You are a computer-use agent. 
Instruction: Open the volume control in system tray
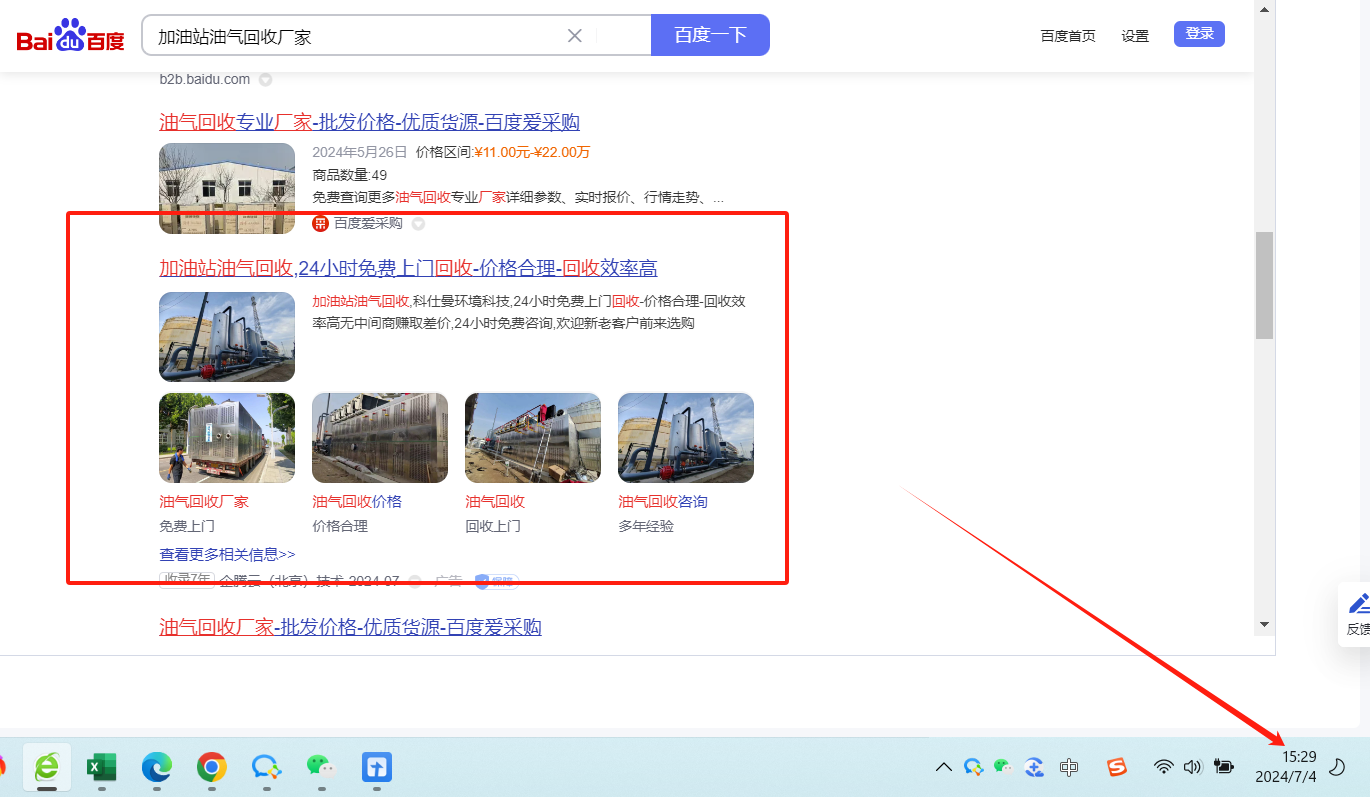(1192, 767)
